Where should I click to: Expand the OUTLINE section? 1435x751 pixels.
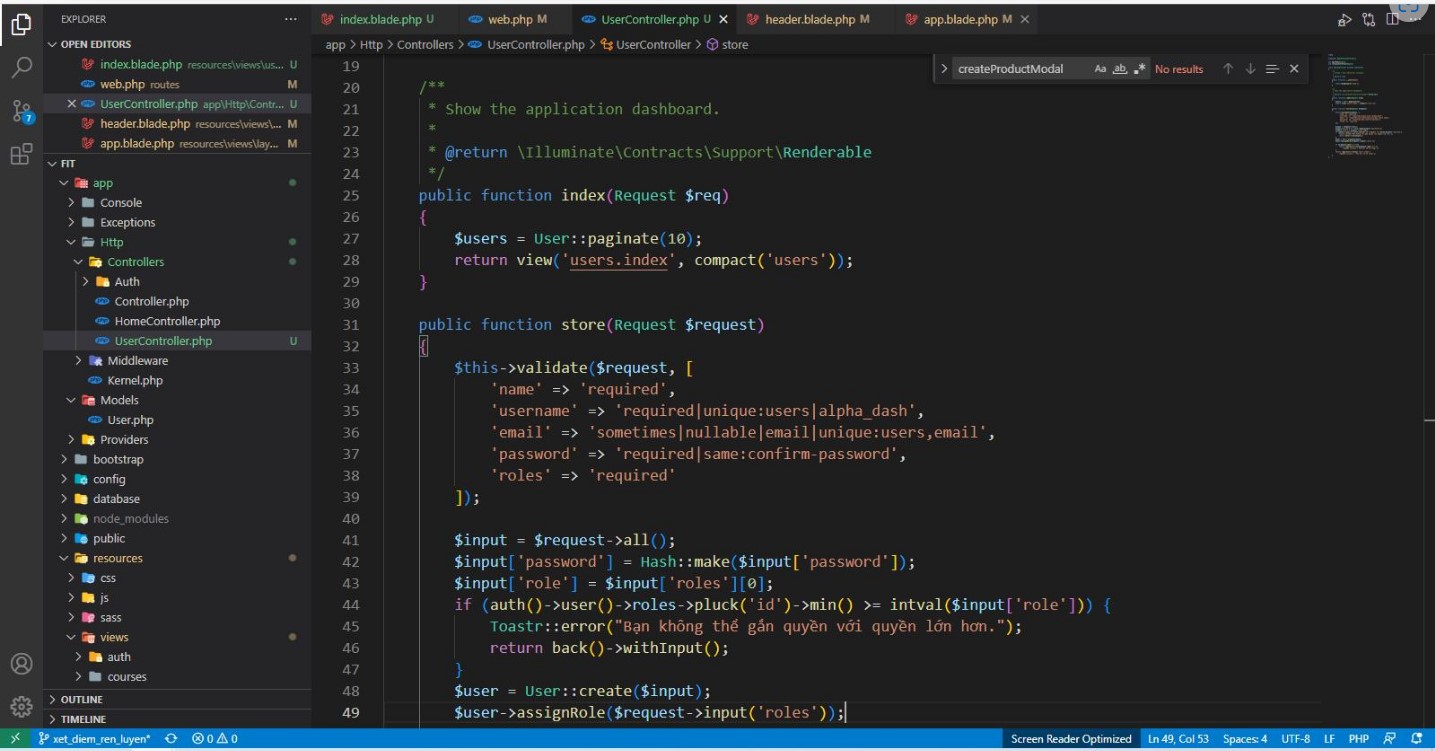81,699
